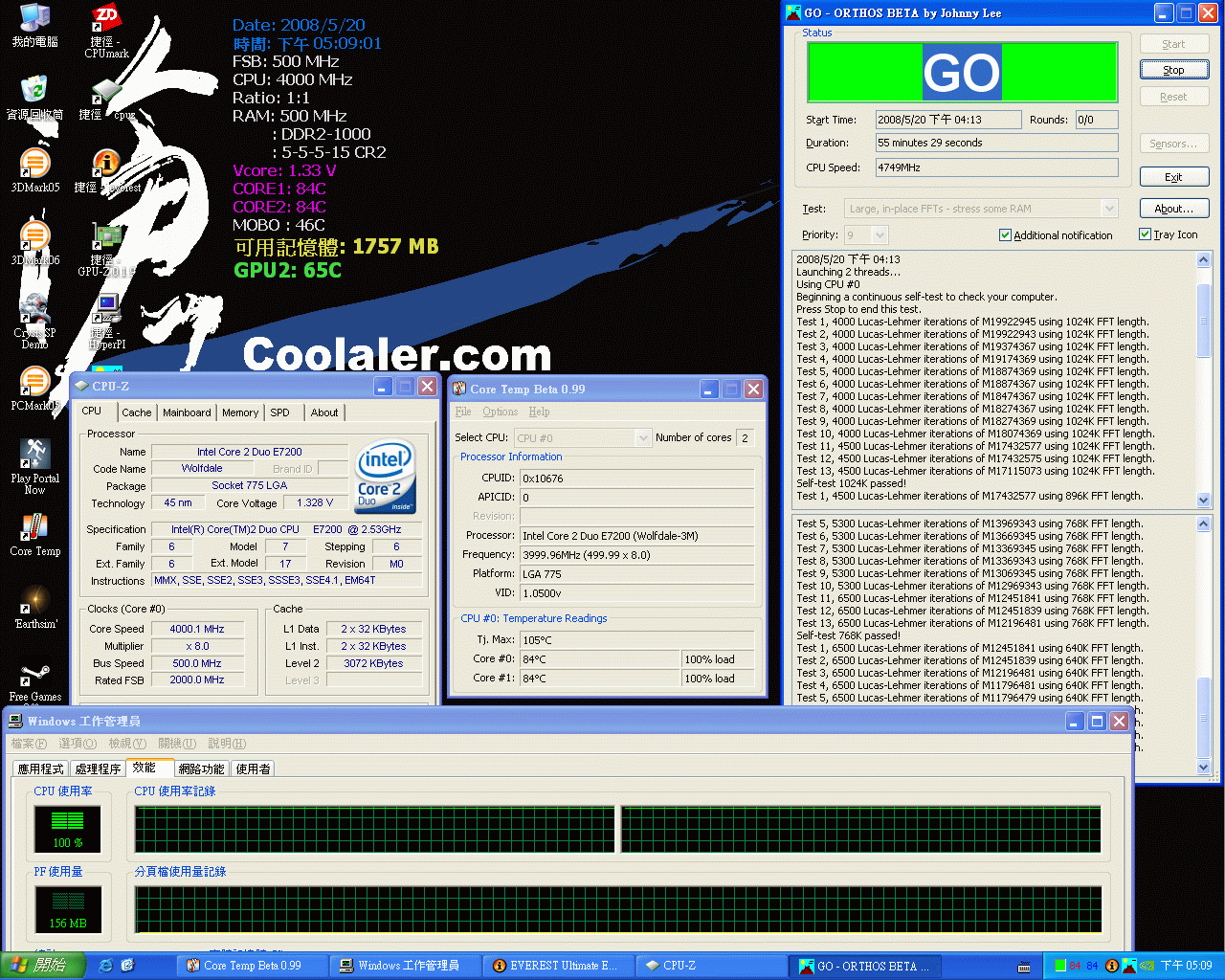The image size is (1225, 980).
Task: Open the Help menu in Core Temp
Action: 539,412
